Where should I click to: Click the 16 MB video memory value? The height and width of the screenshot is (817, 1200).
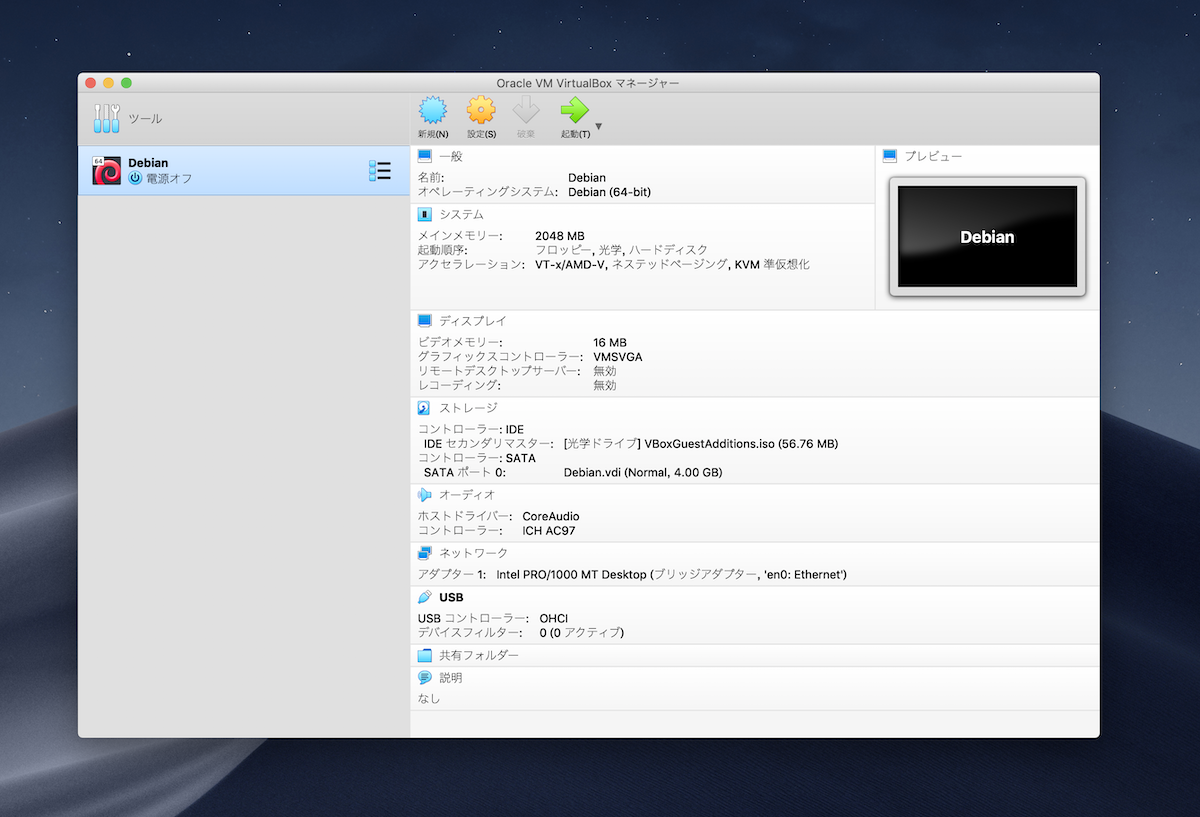(x=610, y=343)
